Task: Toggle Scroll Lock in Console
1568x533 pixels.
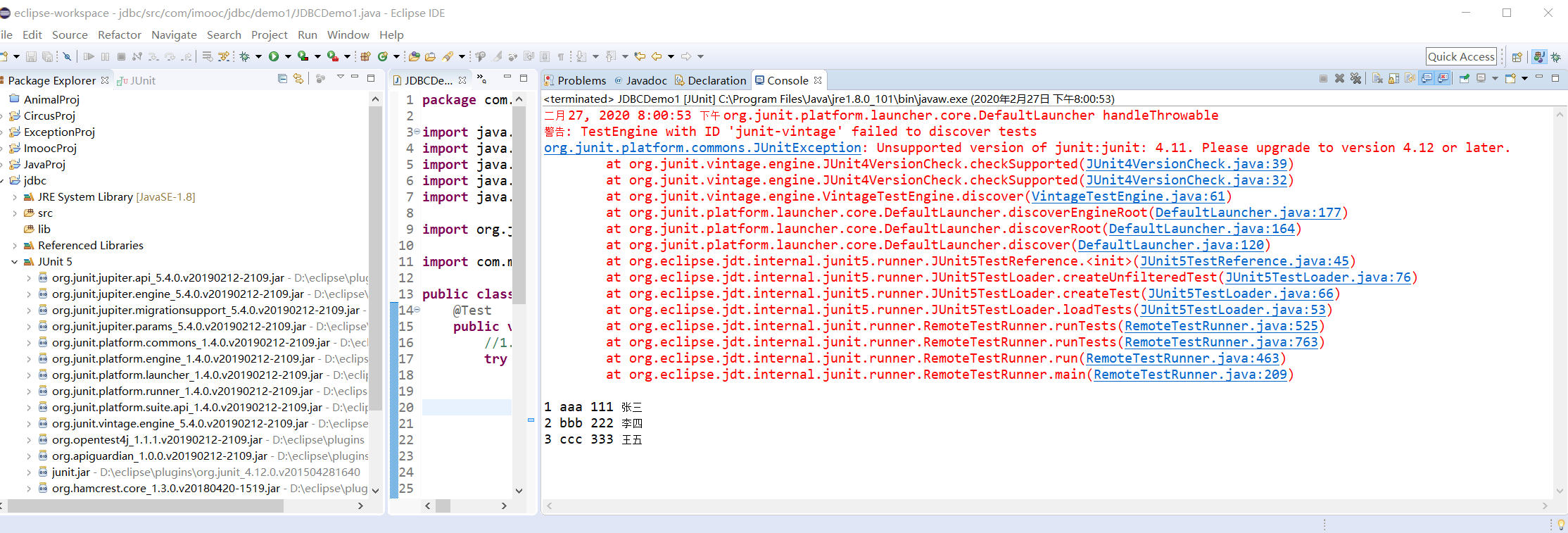Action: (x=1393, y=78)
